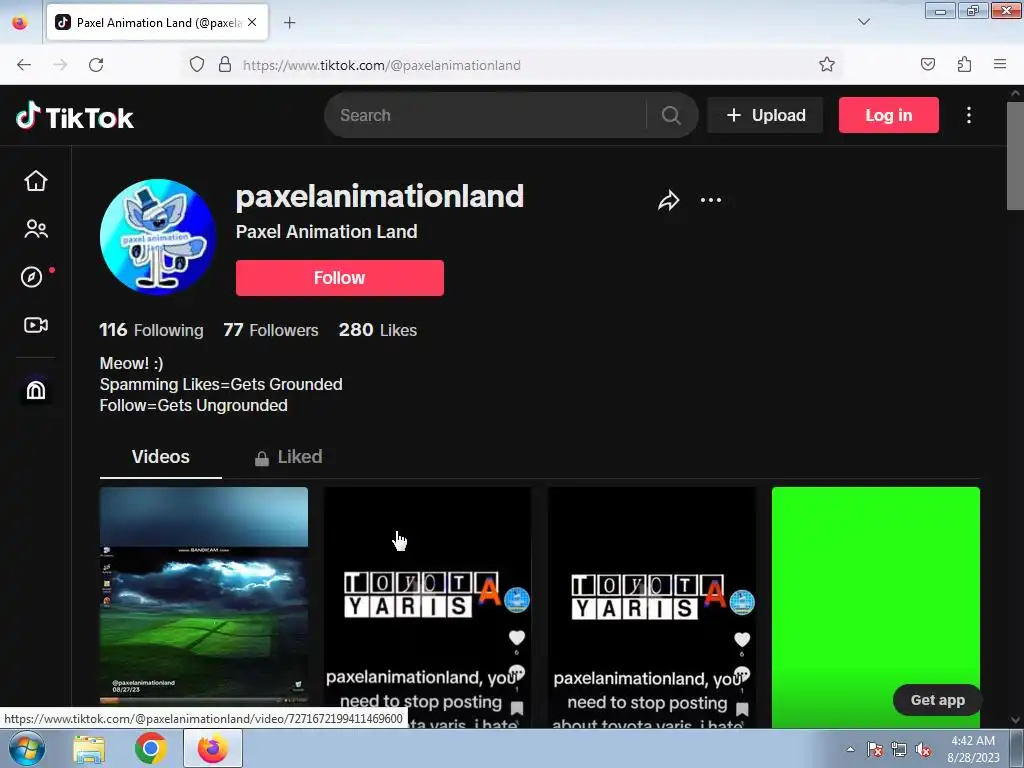Click the page's vertical scrollbar thumb
This screenshot has width=1024, height=768.
point(1015,155)
